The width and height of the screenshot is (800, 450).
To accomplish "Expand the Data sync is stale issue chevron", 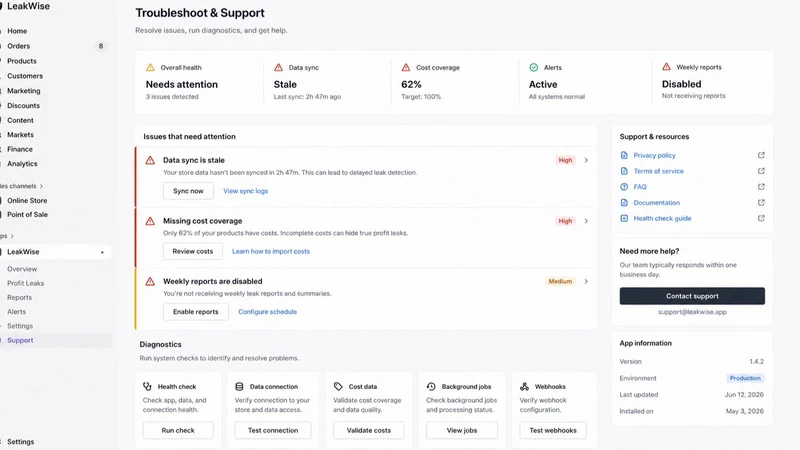I will tap(586, 160).
